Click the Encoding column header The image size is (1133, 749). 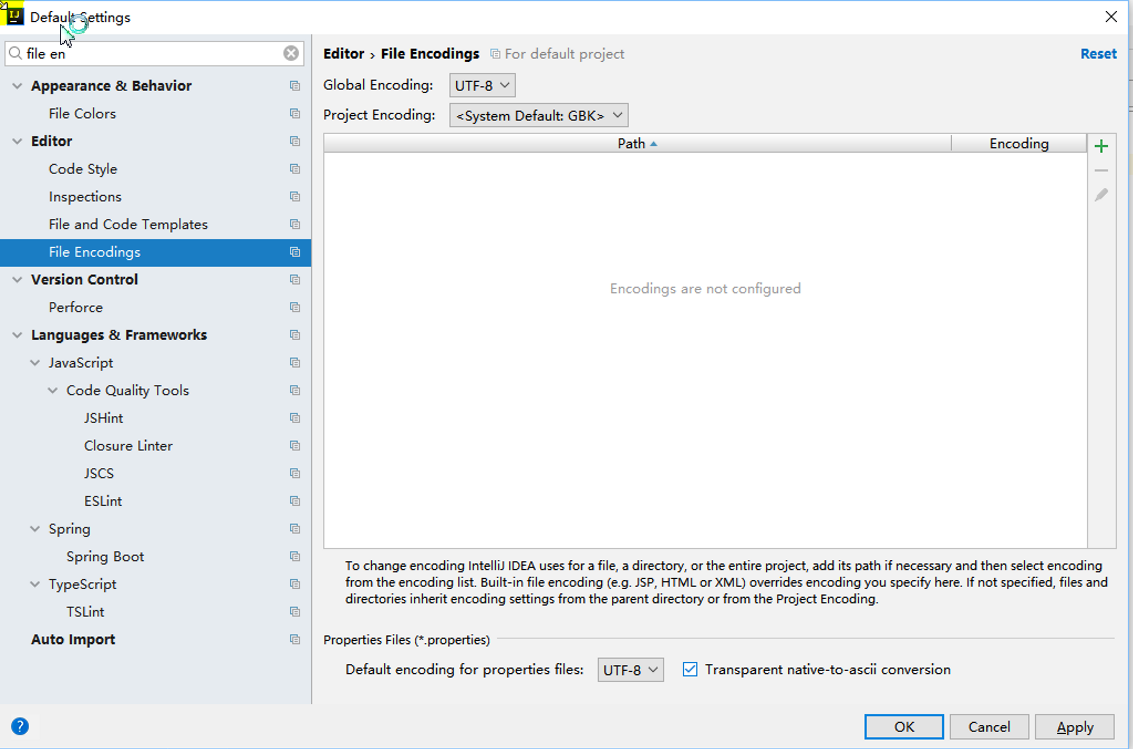click(x=1019, y=143)
